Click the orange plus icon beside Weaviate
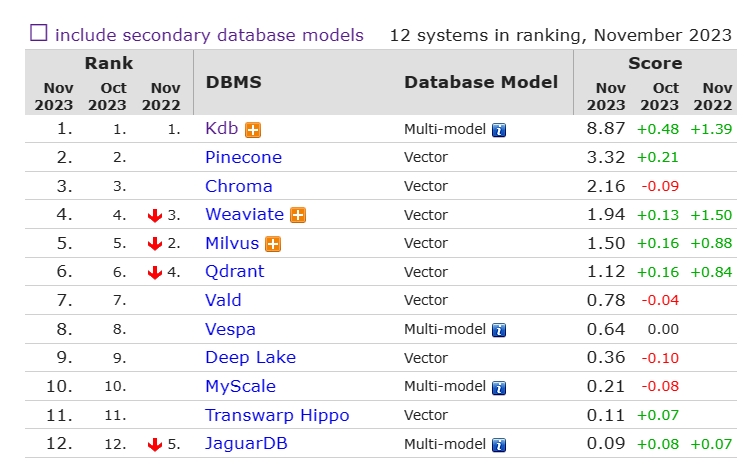Screen dimensions: 756x468 click(298, 215)
